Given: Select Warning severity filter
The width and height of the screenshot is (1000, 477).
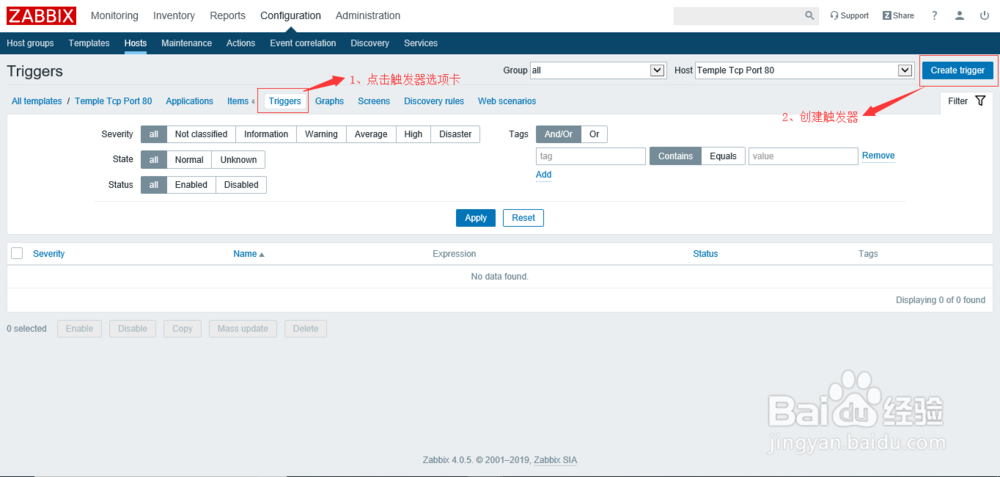Looking at the screenshot, I should click(x=321, y=134).
